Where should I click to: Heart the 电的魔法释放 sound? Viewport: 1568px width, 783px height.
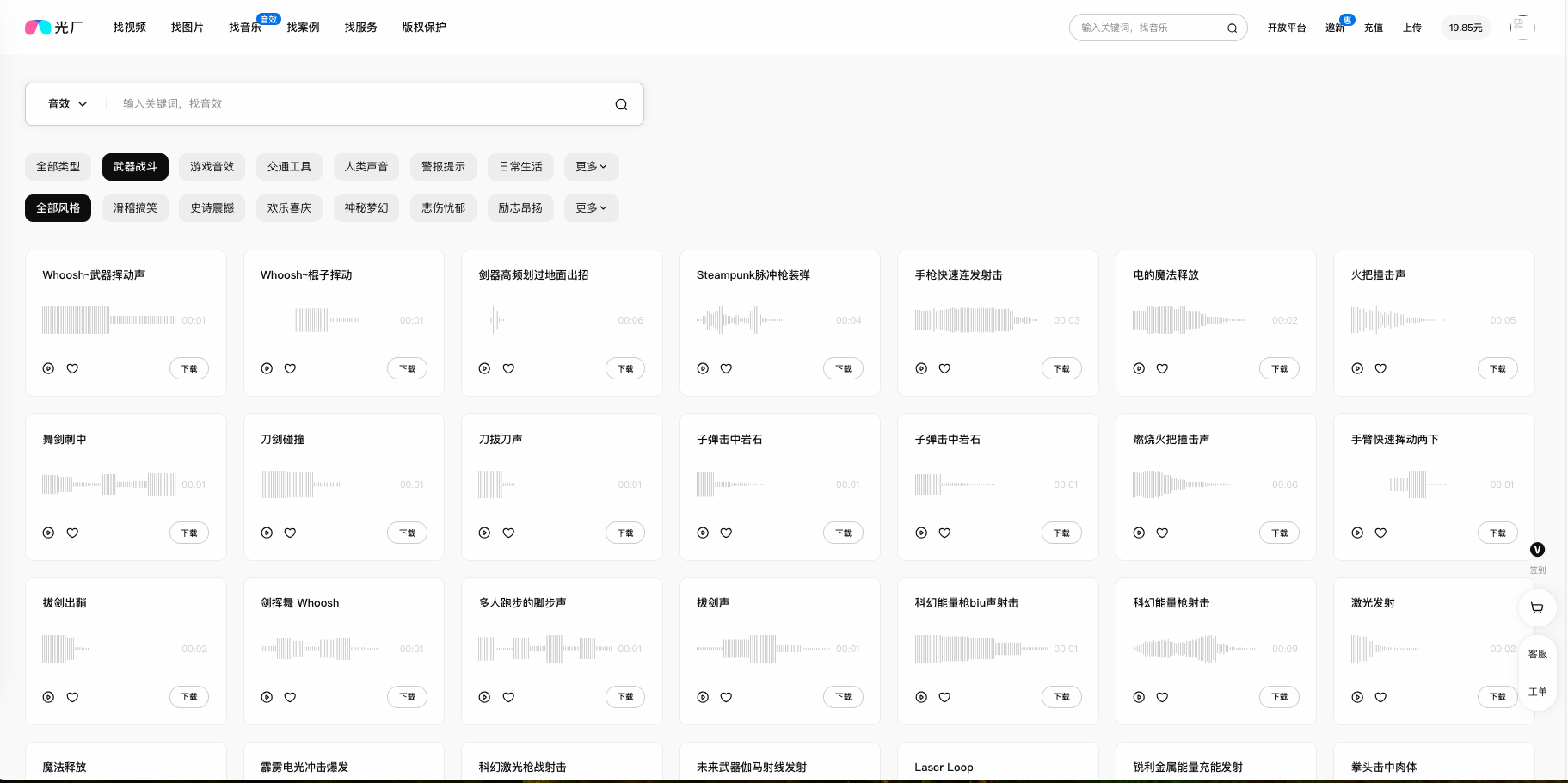[x=1162, y=368]
